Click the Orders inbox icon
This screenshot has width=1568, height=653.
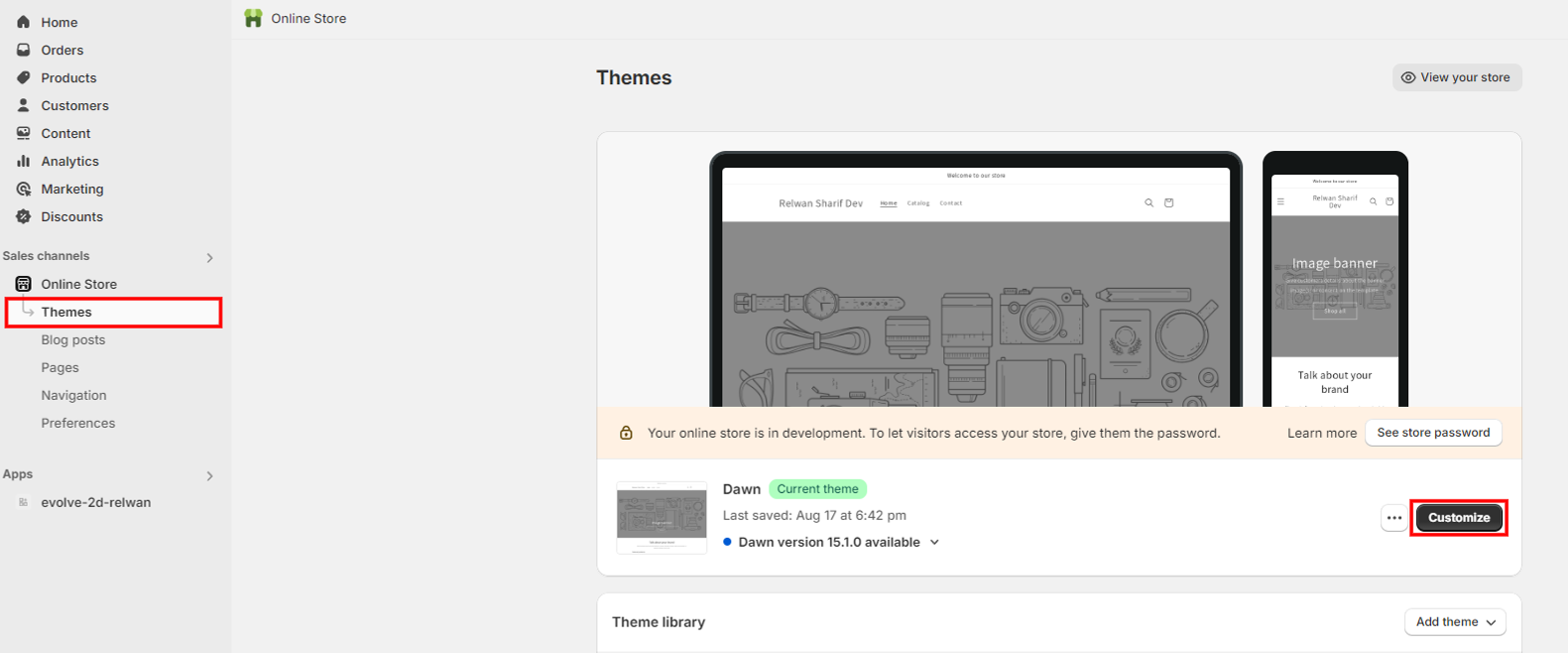pyautogui.click(x=24, y=50)
